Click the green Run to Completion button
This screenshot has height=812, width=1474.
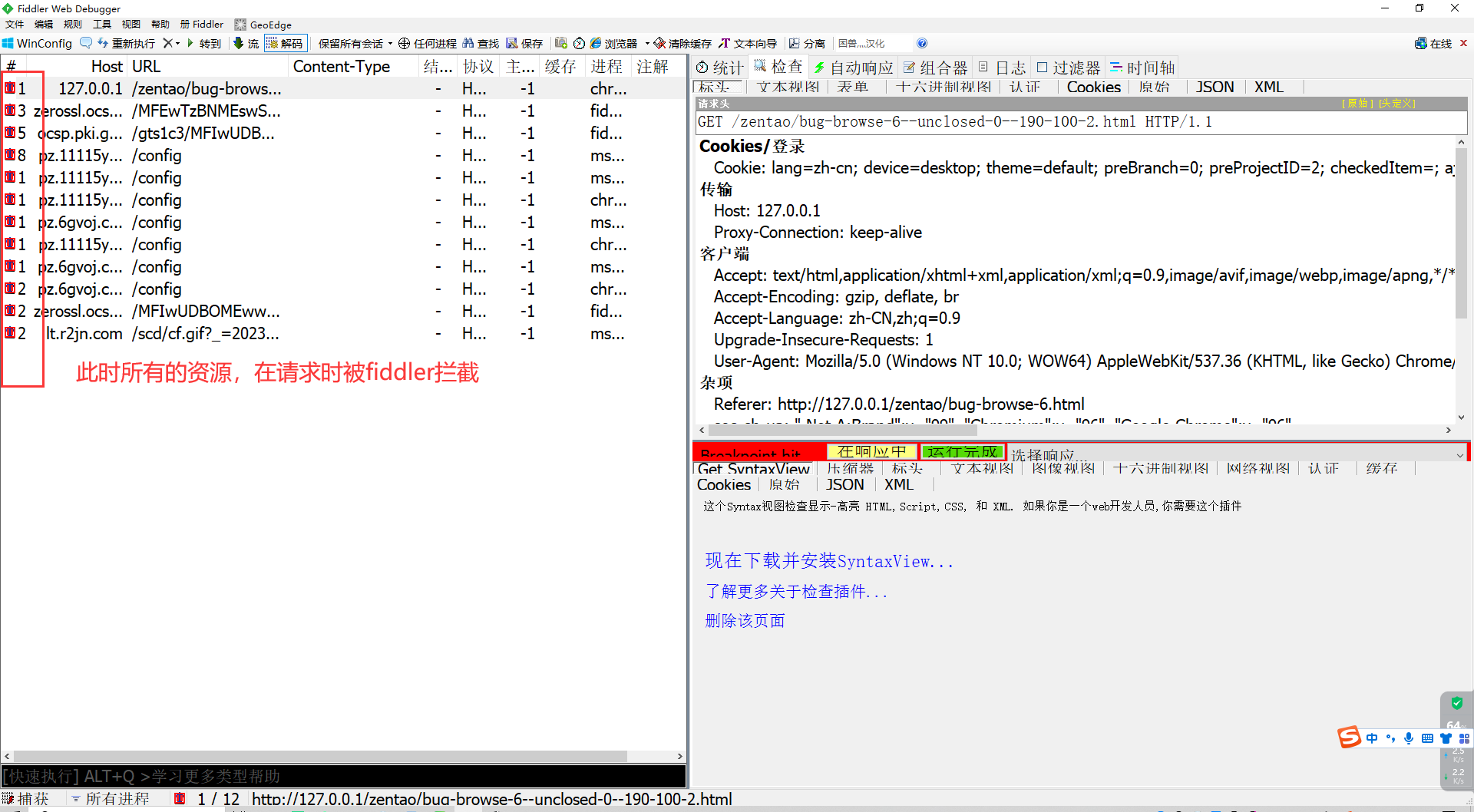tap(962, 451)
